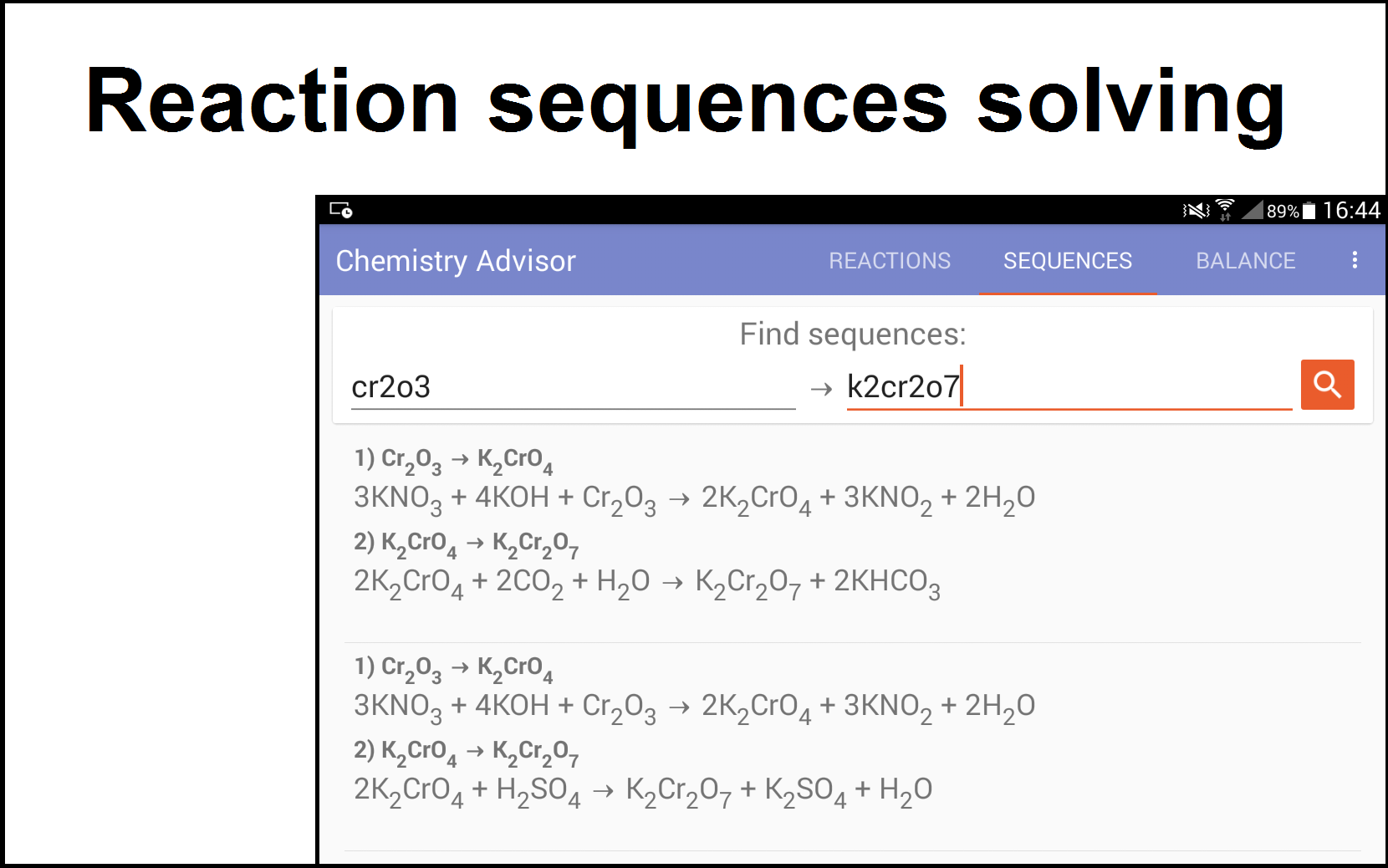
Task: Open the BALANCE tab
Action: click(x=1245, y=261)
